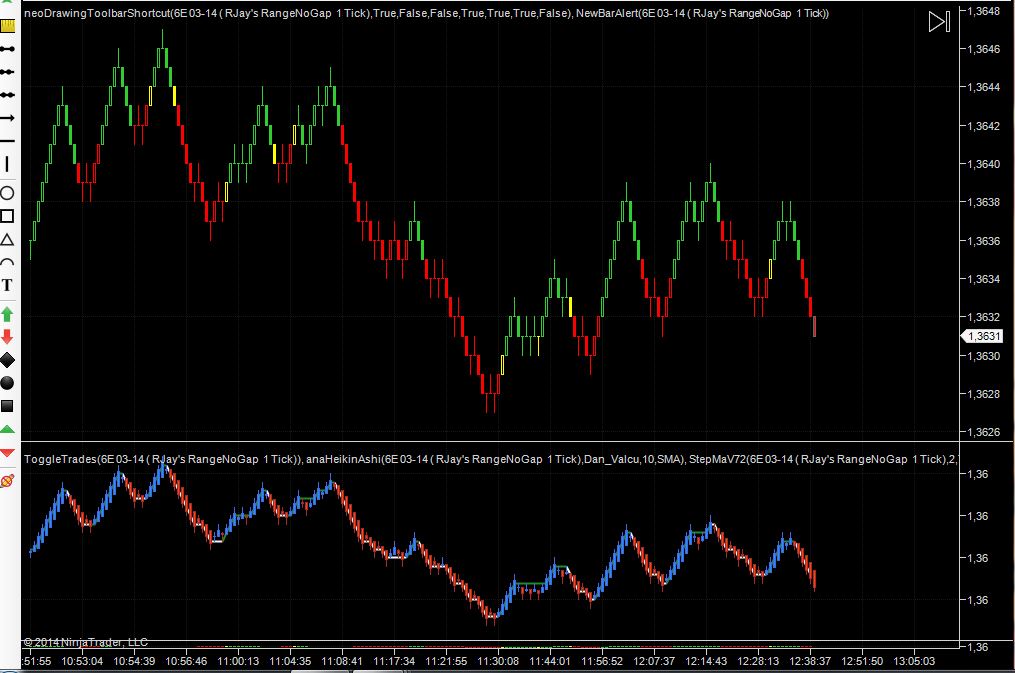Select the black Dot marker tool

(7, 383)
